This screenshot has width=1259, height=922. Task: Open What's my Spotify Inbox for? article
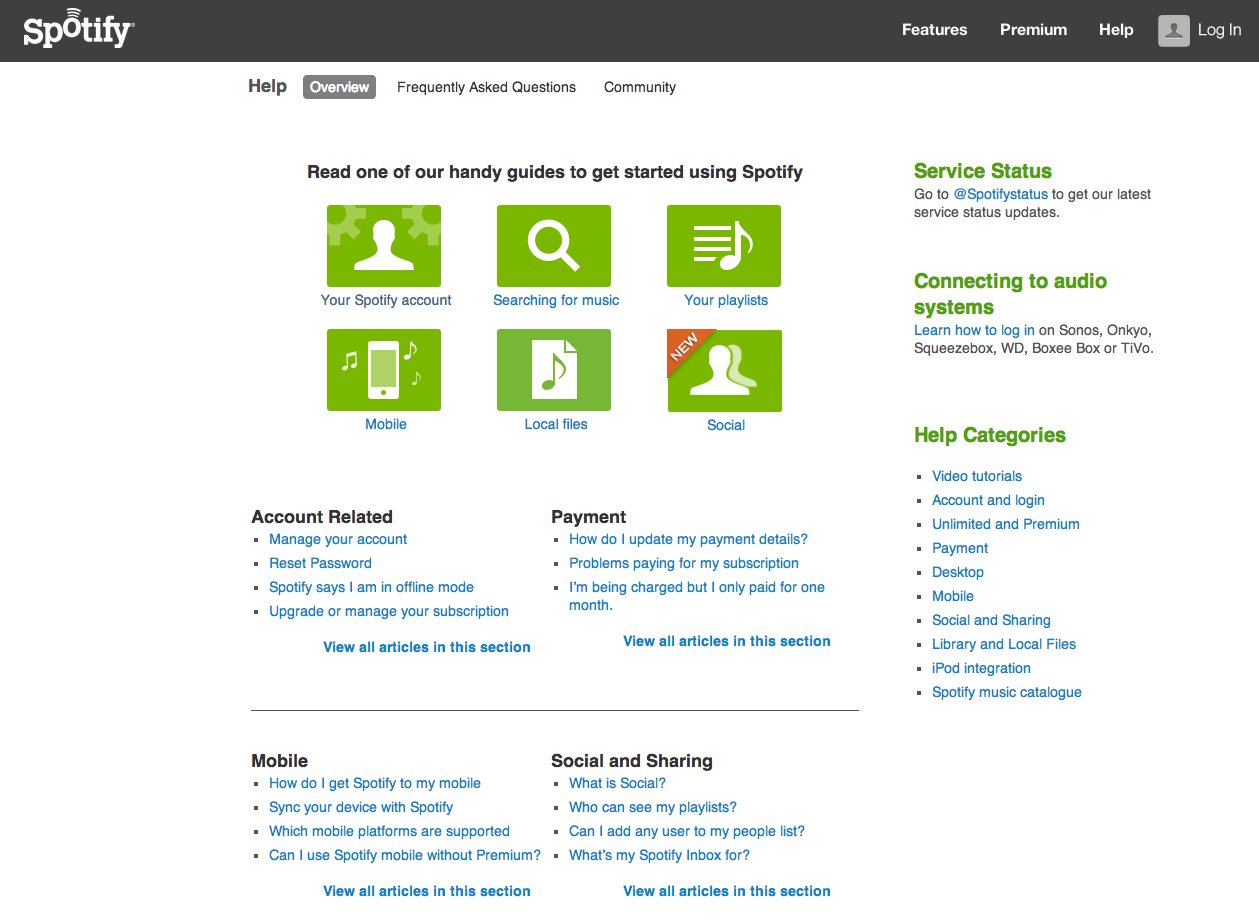(x=659, y=855)
